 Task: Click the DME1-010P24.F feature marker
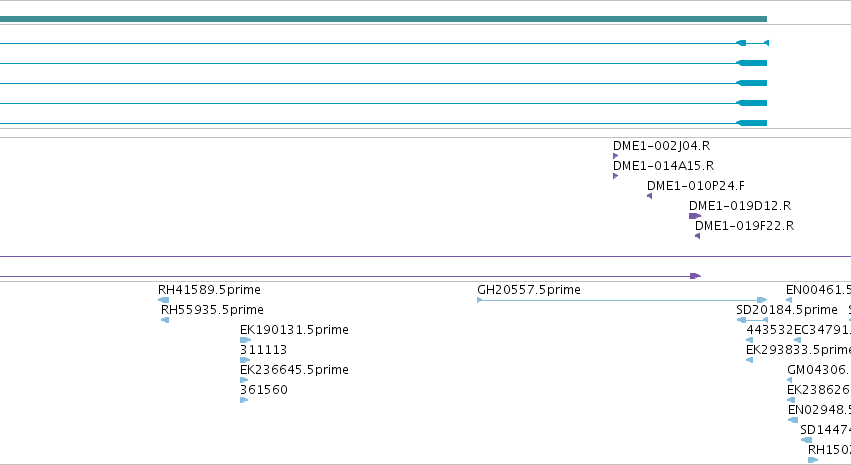(x=650, y=196)
